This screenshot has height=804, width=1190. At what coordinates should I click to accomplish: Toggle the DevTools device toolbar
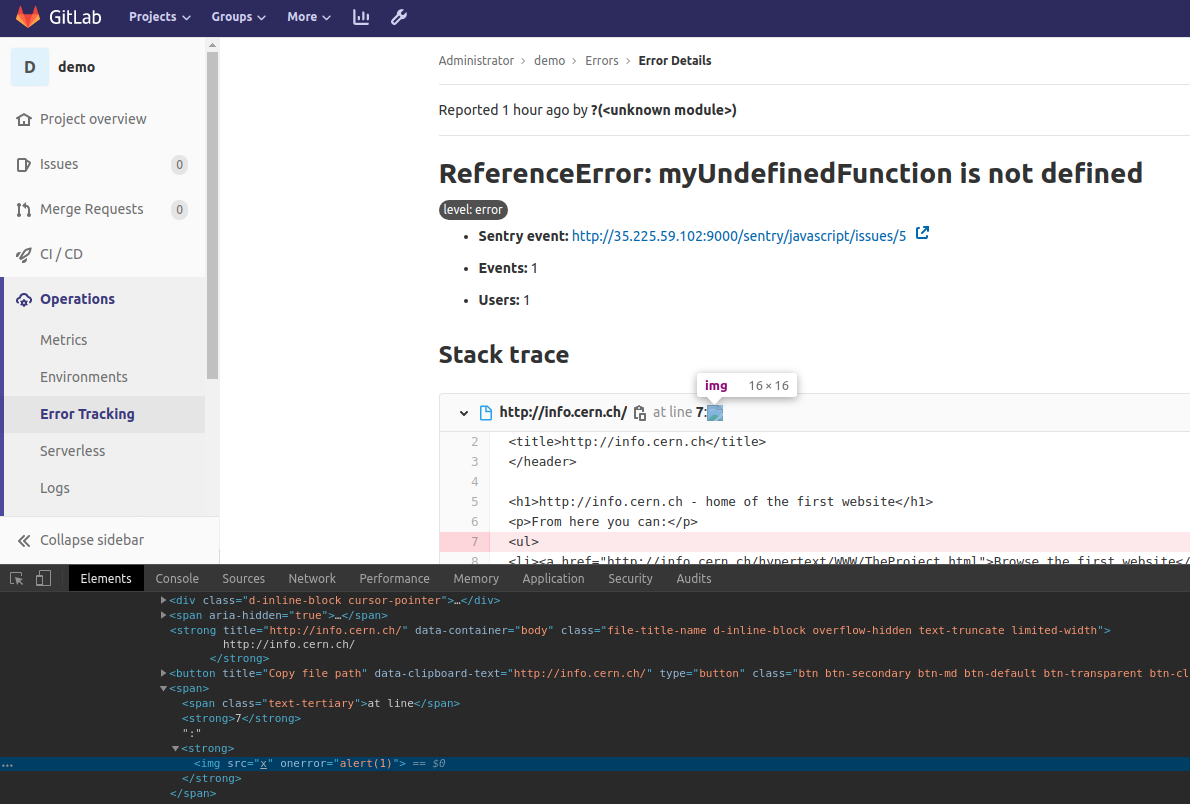tap(43, 578)
